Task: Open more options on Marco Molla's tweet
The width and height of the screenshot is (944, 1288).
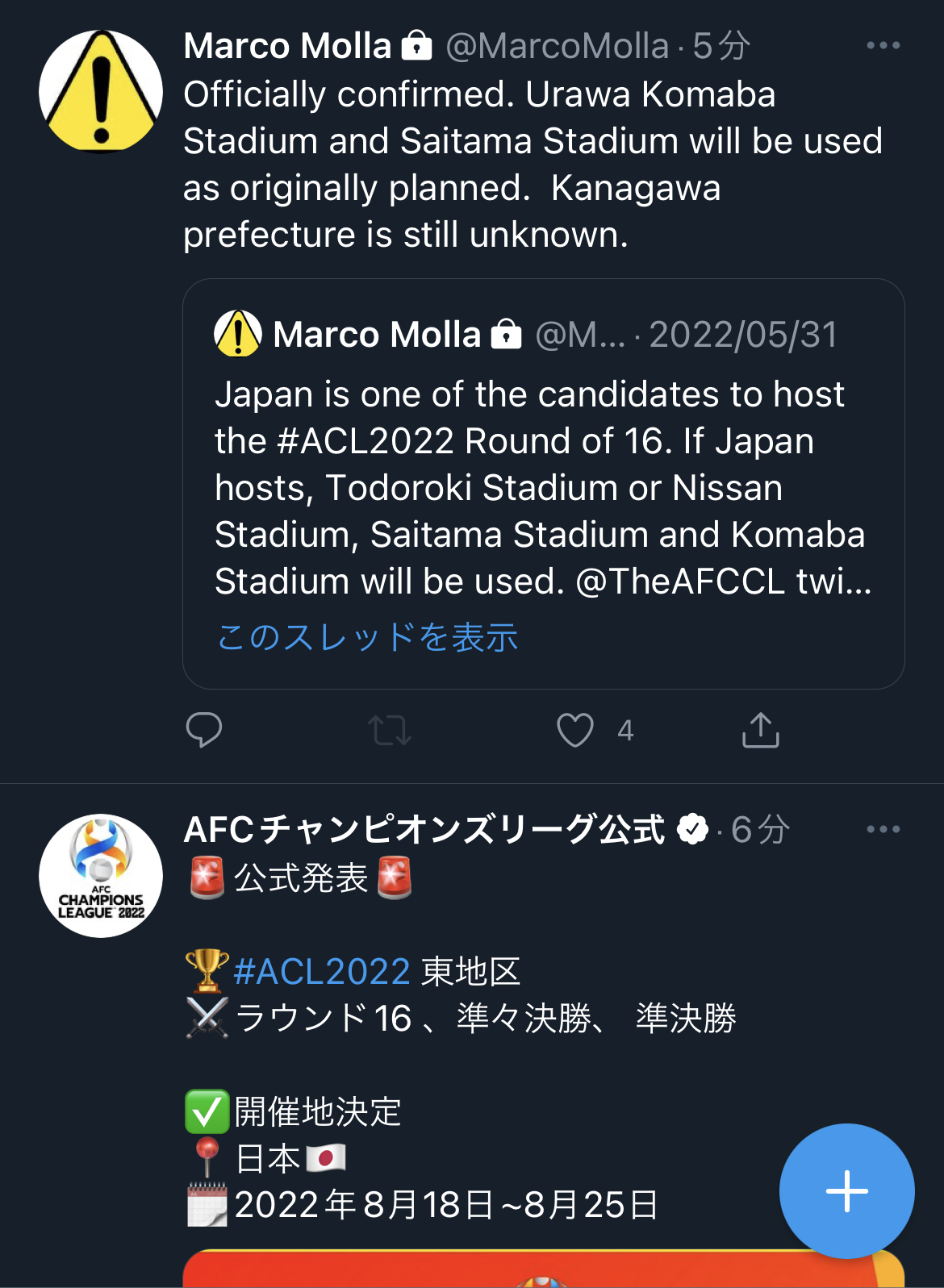Action: click(883, 46)
